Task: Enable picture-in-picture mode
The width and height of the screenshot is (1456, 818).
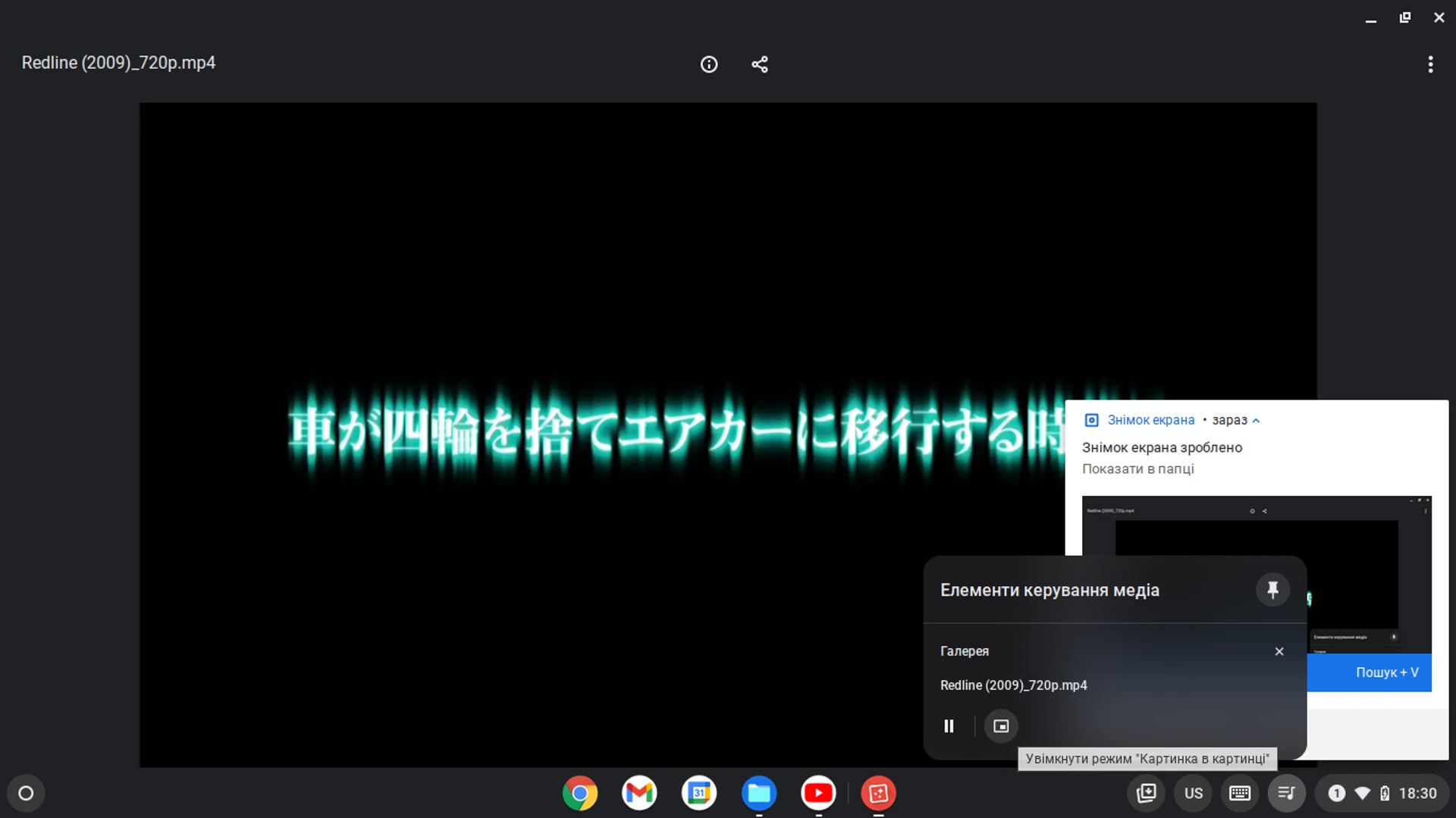Action: (x=1000, y=726)
